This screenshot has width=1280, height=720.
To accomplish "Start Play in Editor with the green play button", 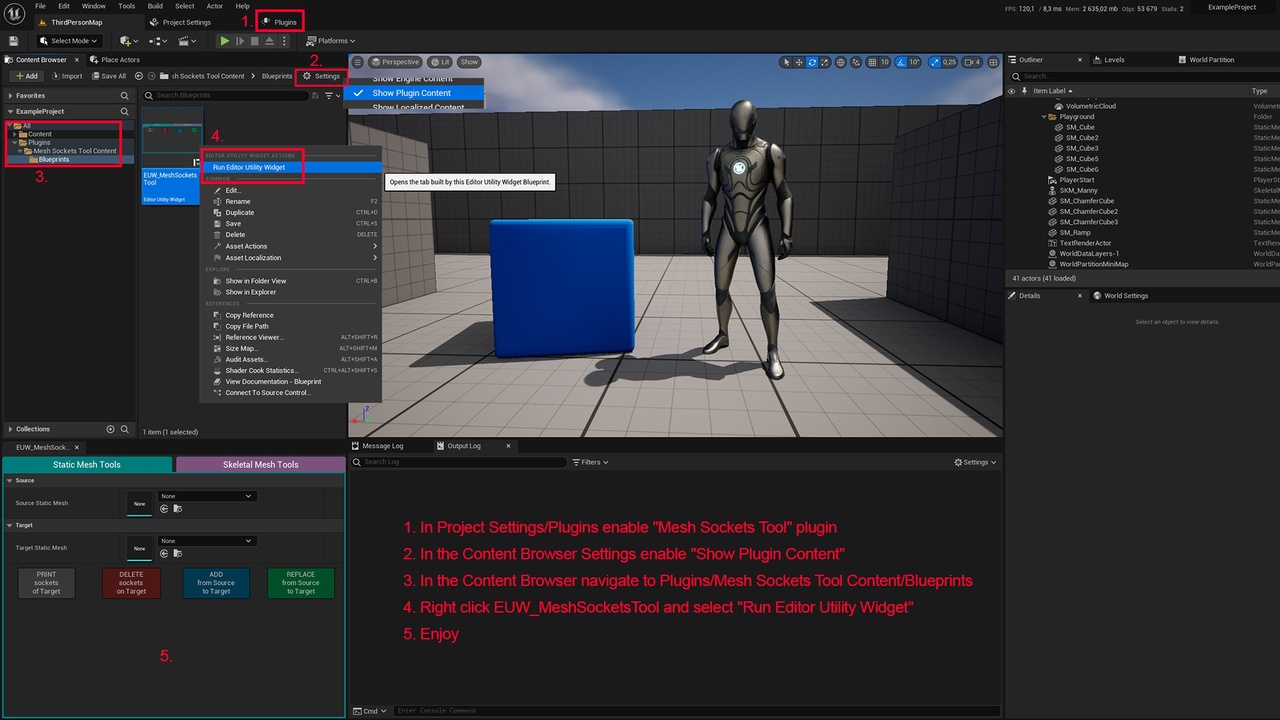I will [224, 41].
